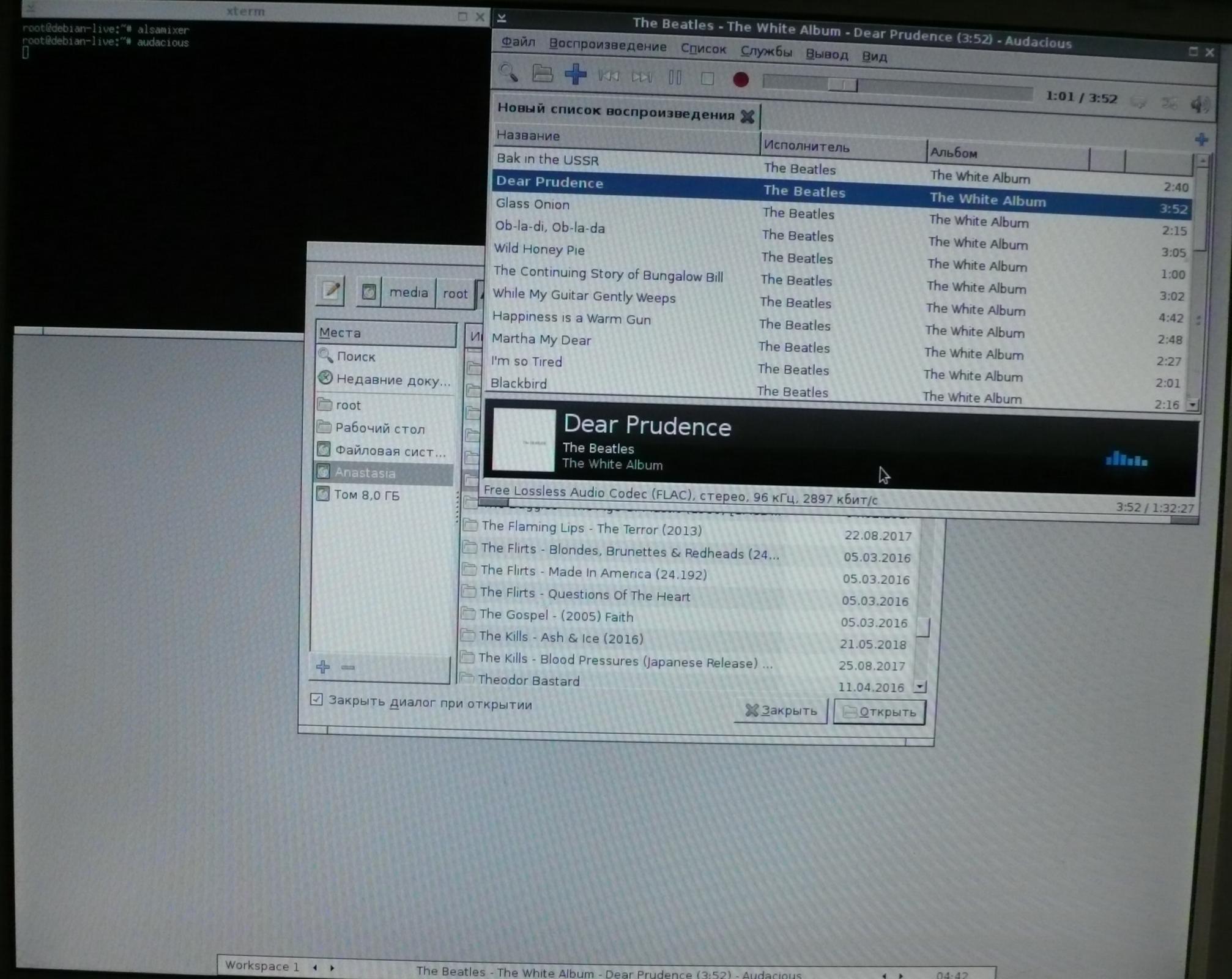The width and height of the screenshot is (1232, 979).
Task: Click the volume speaker icon
Action: click(x=1199, y=104)
